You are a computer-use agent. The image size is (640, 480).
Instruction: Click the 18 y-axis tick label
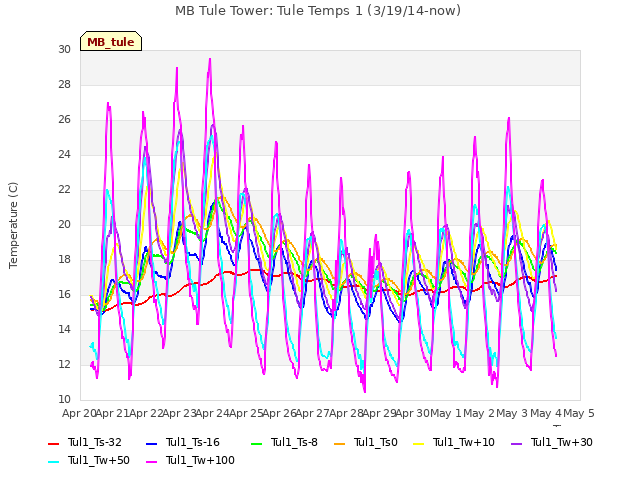[x=64, y=260]
